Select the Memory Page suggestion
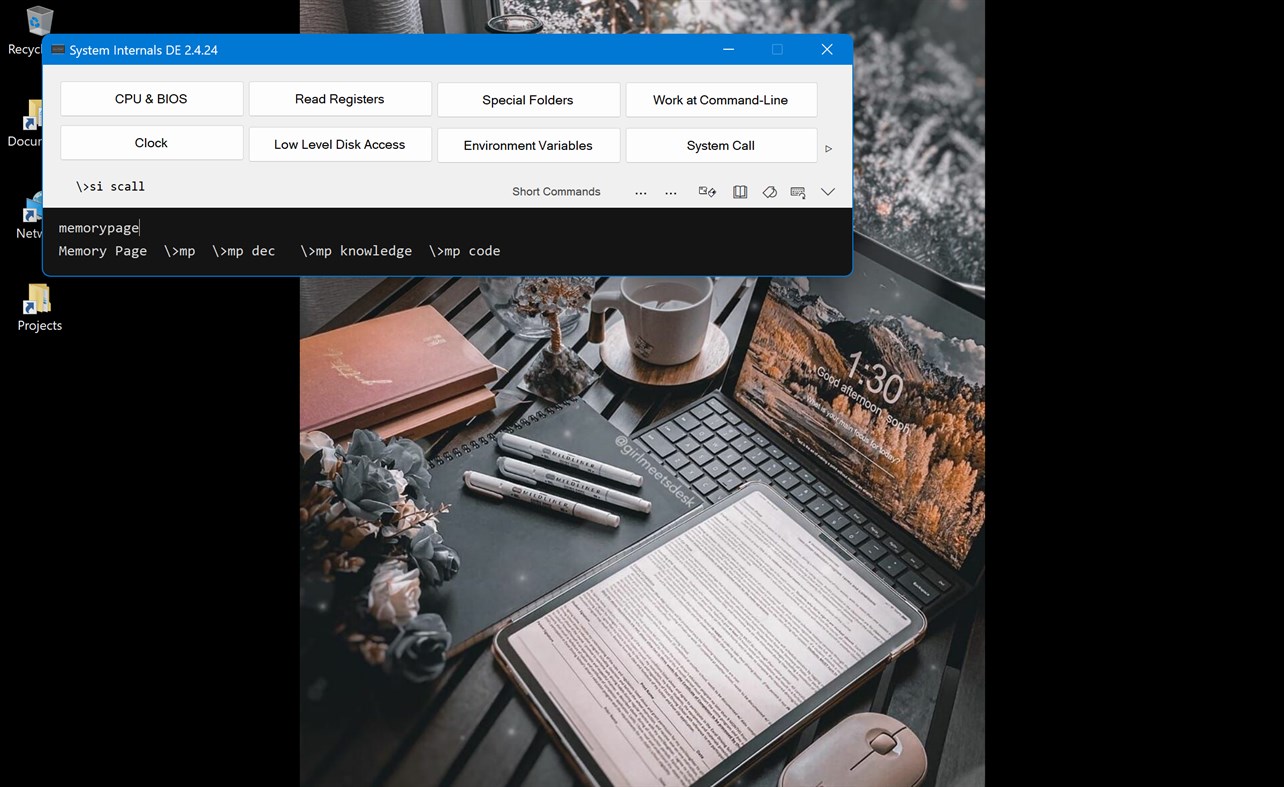This screenshot has height=787, width=1284. pyautogui.click(x=103, y=251)
